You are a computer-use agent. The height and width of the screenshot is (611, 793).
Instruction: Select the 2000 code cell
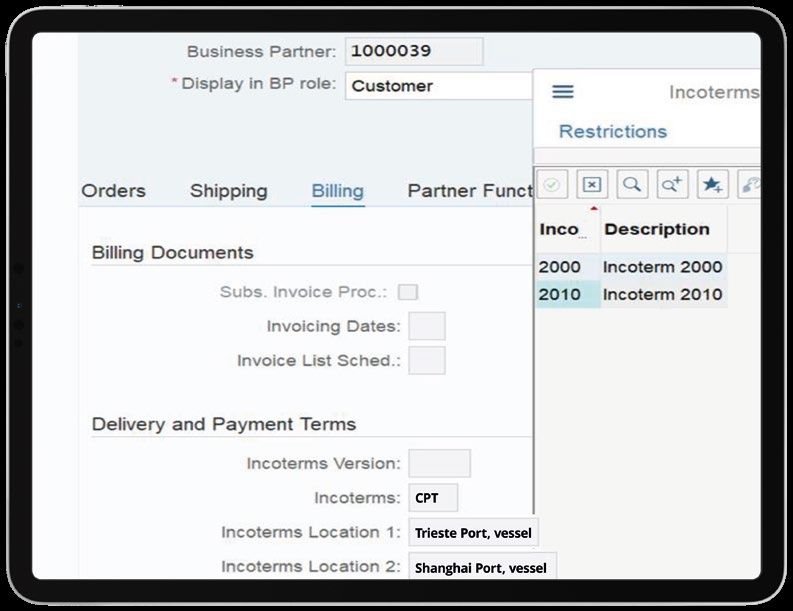coord(567,267)
